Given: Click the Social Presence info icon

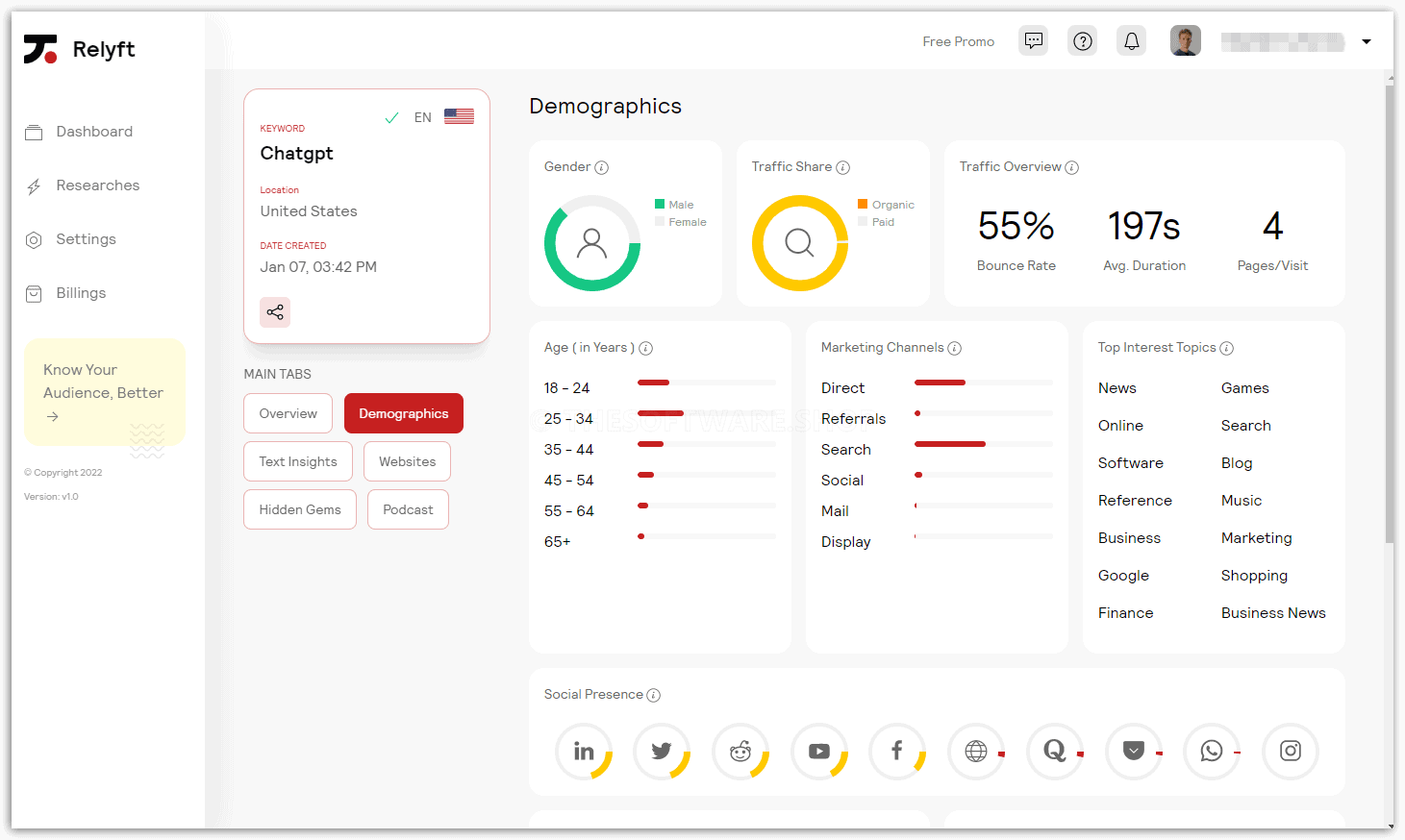Looking at the screenshot, I should click(x=654, y=695).
